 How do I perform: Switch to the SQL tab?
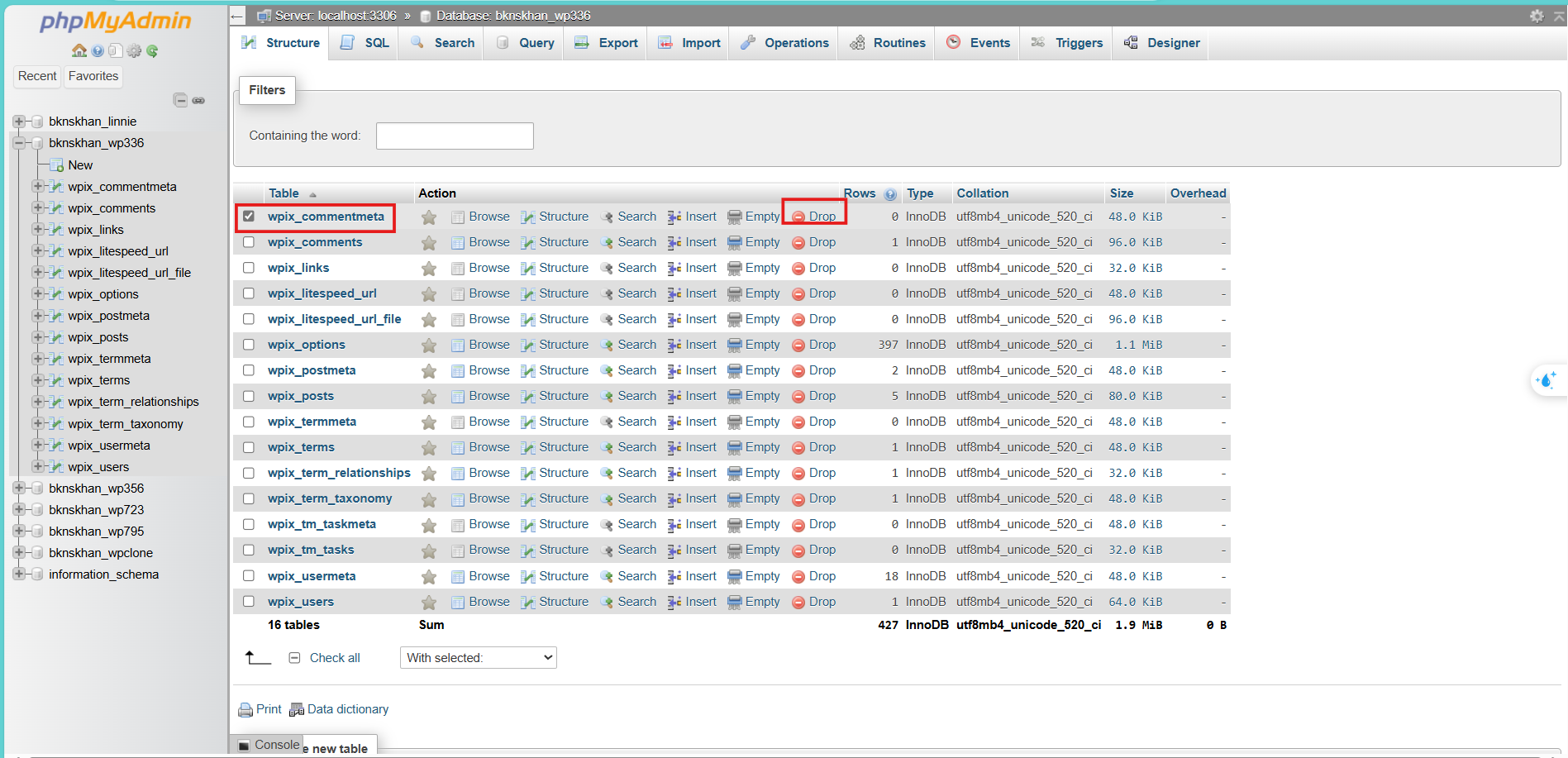(365, 43)
